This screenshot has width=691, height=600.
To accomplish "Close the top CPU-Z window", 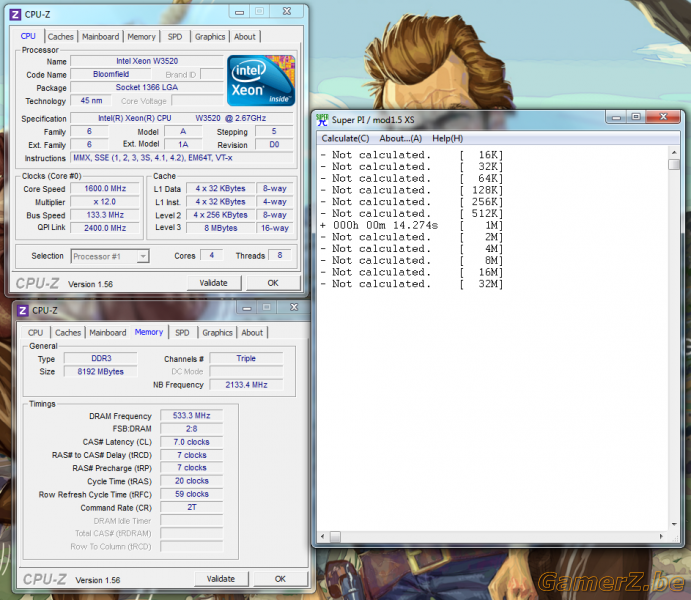I will click(x=287, y=11).
